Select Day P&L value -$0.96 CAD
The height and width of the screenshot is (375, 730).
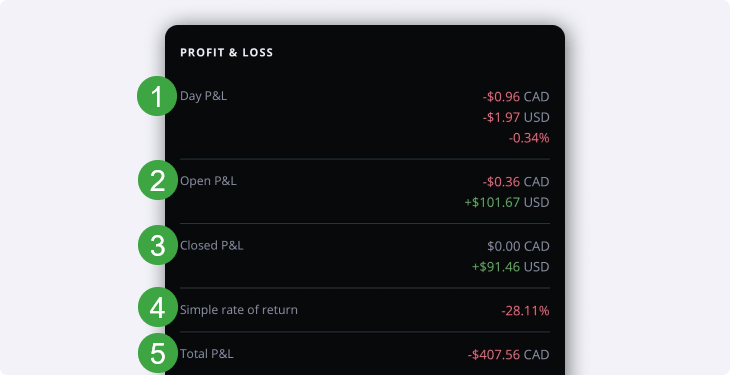point(516,97)
